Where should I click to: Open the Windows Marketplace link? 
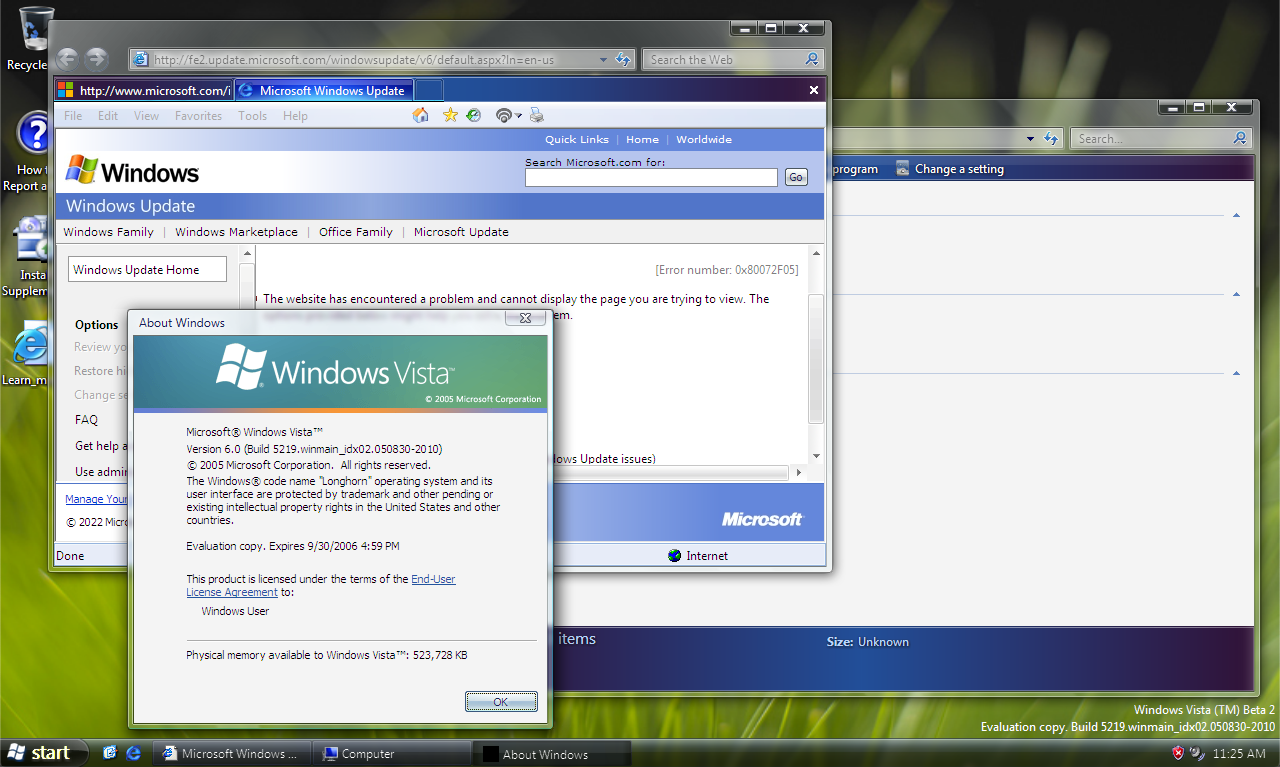click(x=236, y=232)
